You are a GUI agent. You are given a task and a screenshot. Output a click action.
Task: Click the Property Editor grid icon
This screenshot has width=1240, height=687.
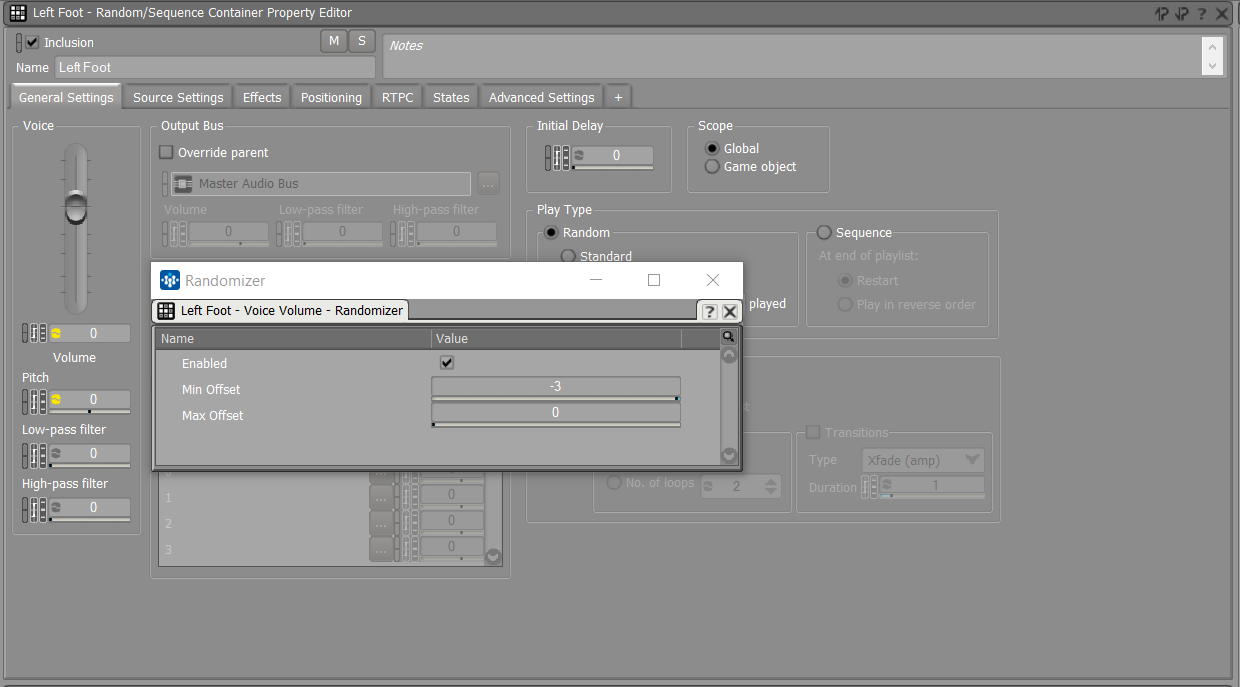click(x=18, y=13)
